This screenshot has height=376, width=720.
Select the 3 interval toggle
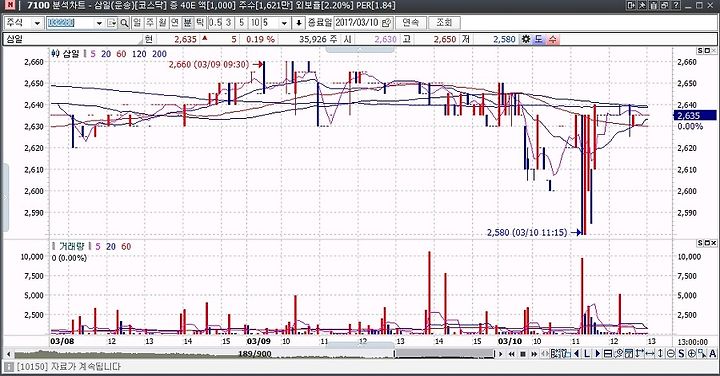[228, 22]
